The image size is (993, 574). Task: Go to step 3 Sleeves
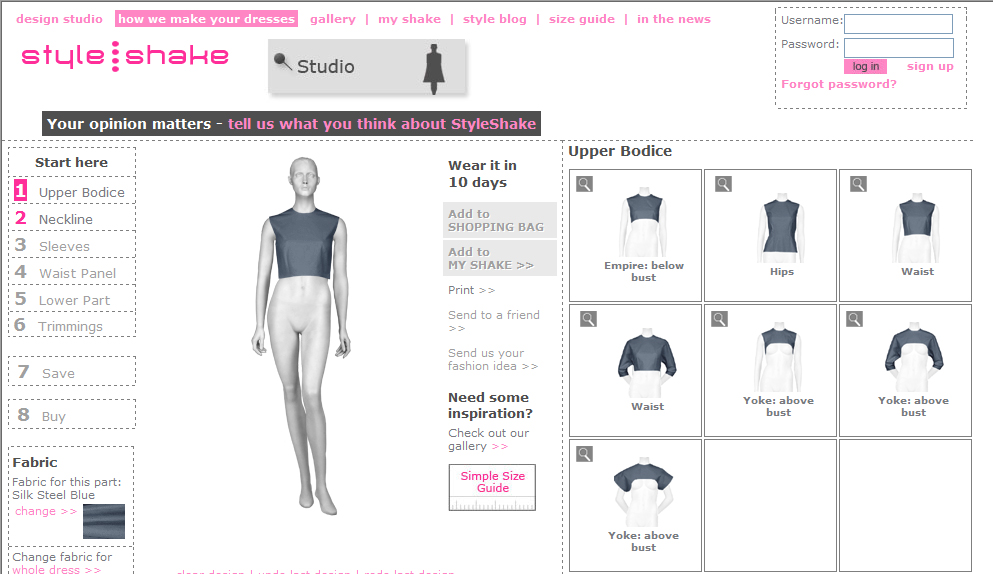(72, 245)
